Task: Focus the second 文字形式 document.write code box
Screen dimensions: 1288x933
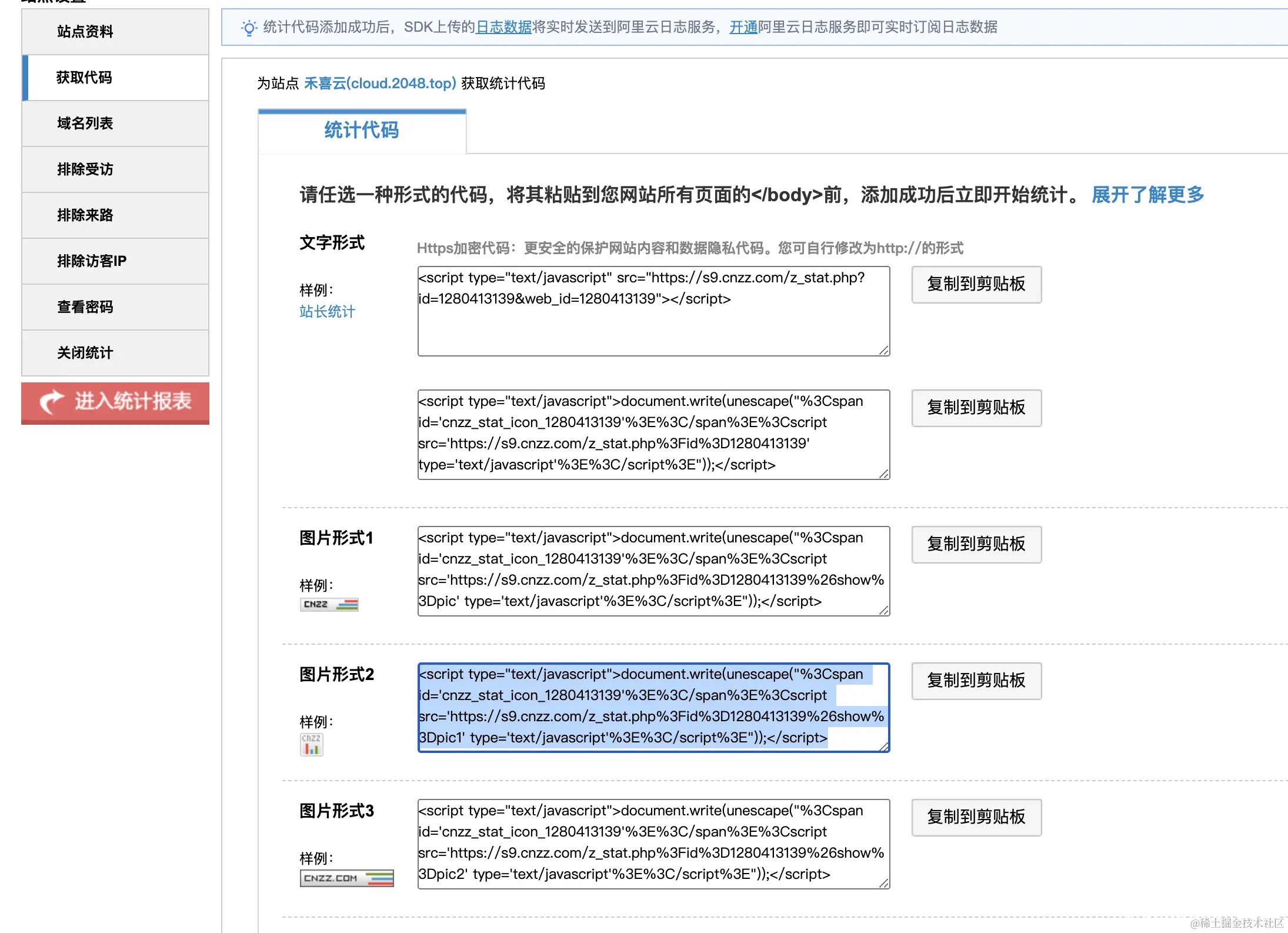Action: tap(653, 435)
